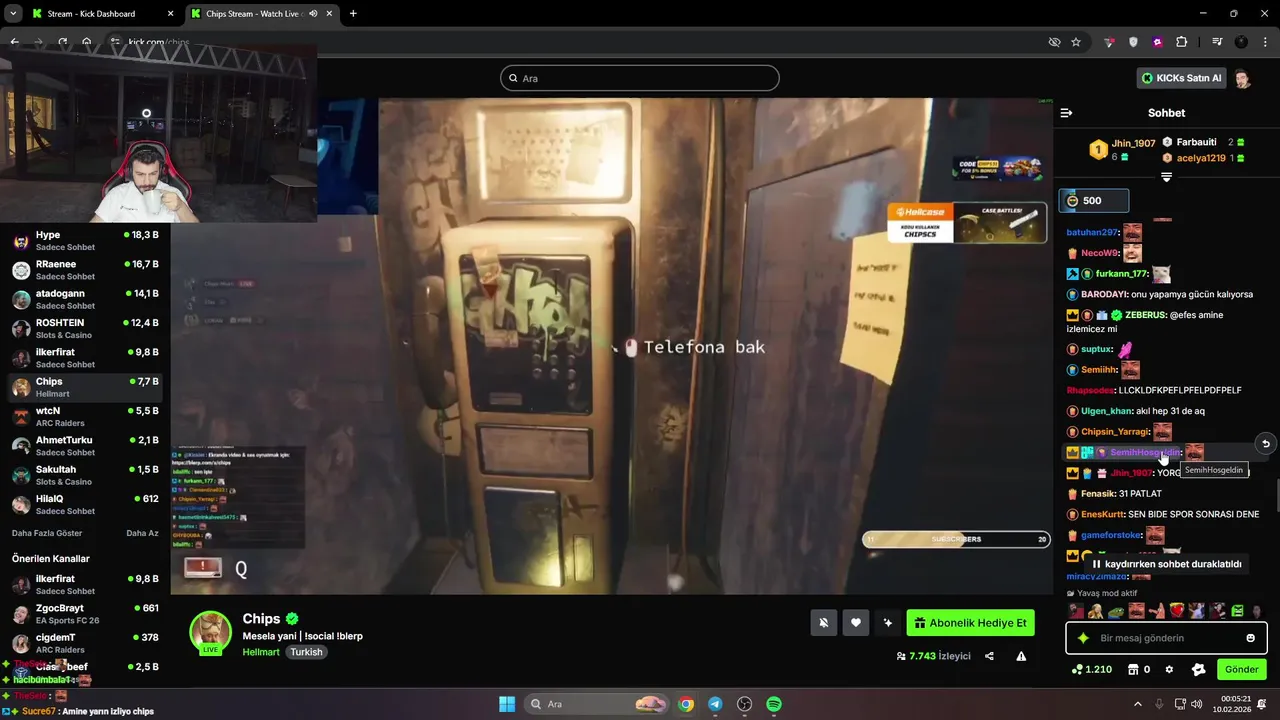Open Telegram from the taskbar
This screenshot has height=720, width=1280.
(715, 704)
